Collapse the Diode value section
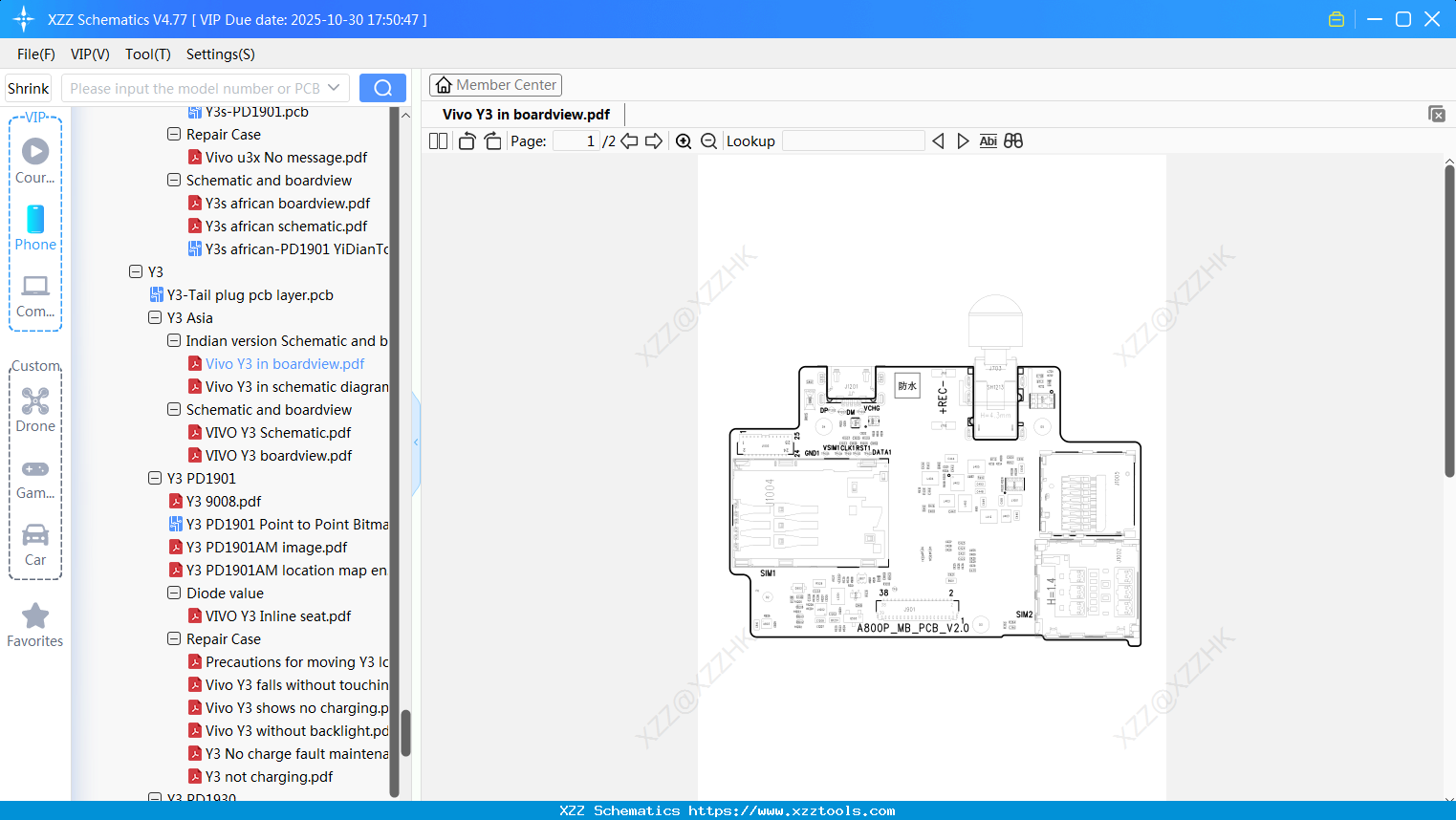Viewport: 1456px width, 820px height. click(x=174, y=593)
